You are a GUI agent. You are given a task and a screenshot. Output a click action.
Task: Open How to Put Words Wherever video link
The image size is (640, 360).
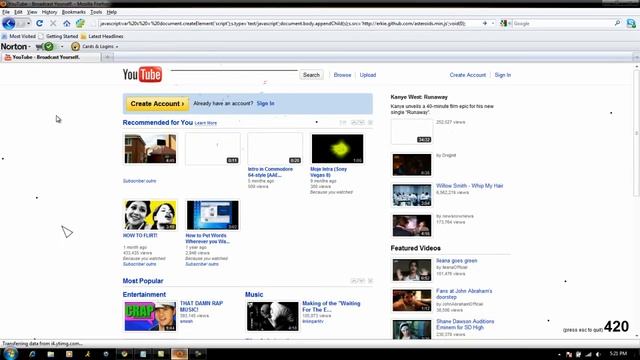pyautogui.click(x=207, y=238)
